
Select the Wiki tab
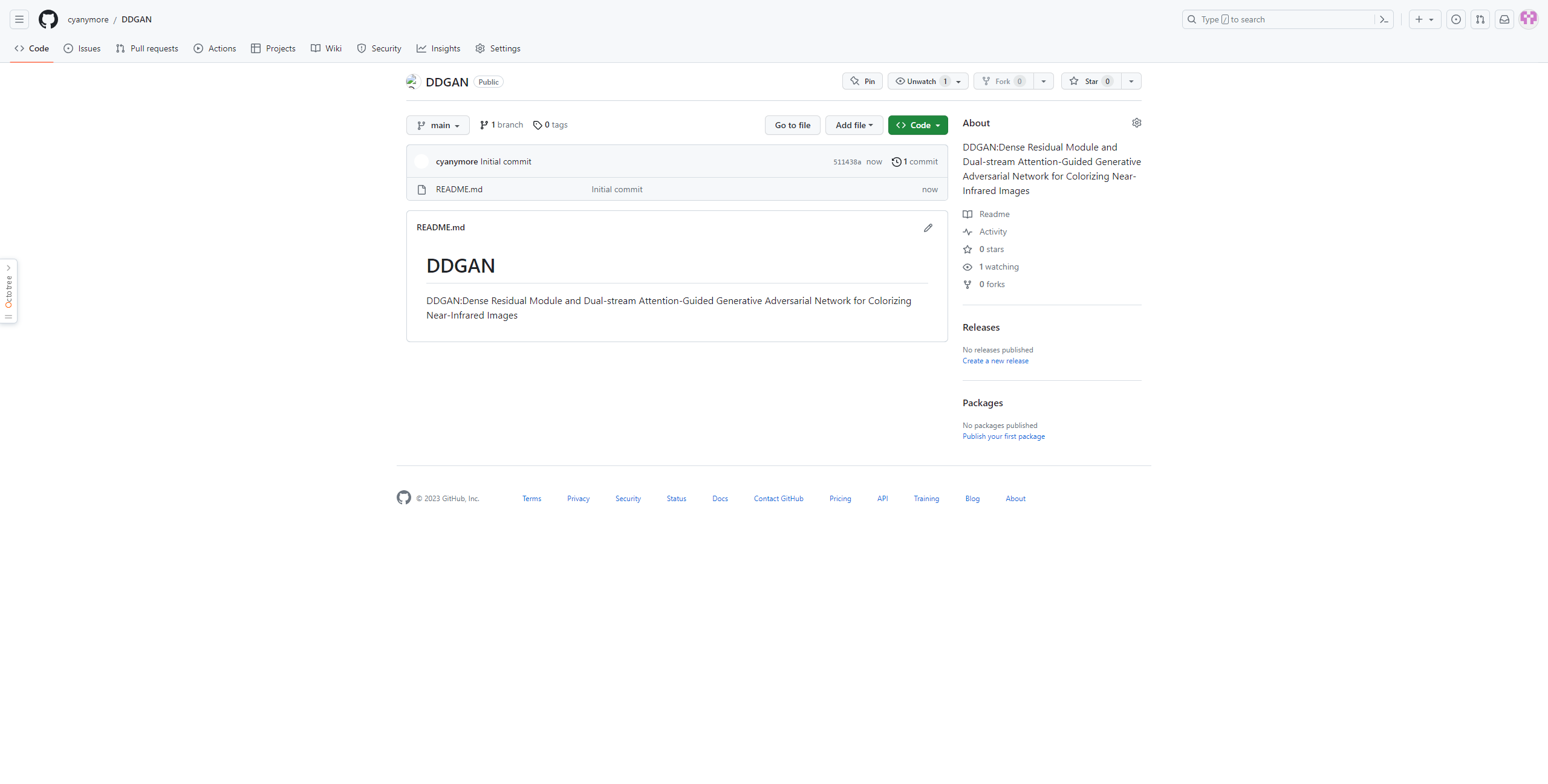(334, 48)
